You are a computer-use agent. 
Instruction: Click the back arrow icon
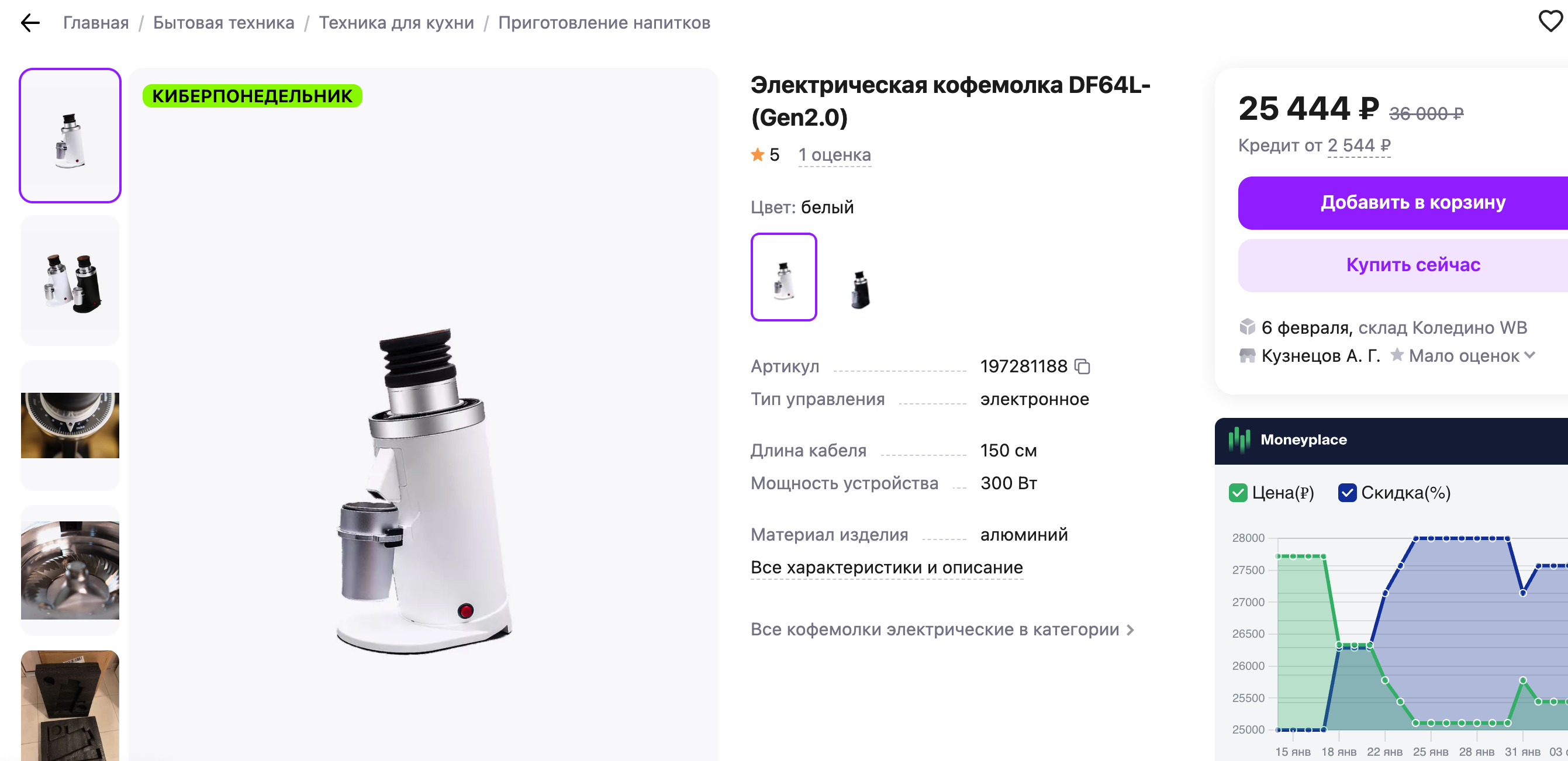coord(30,23)
